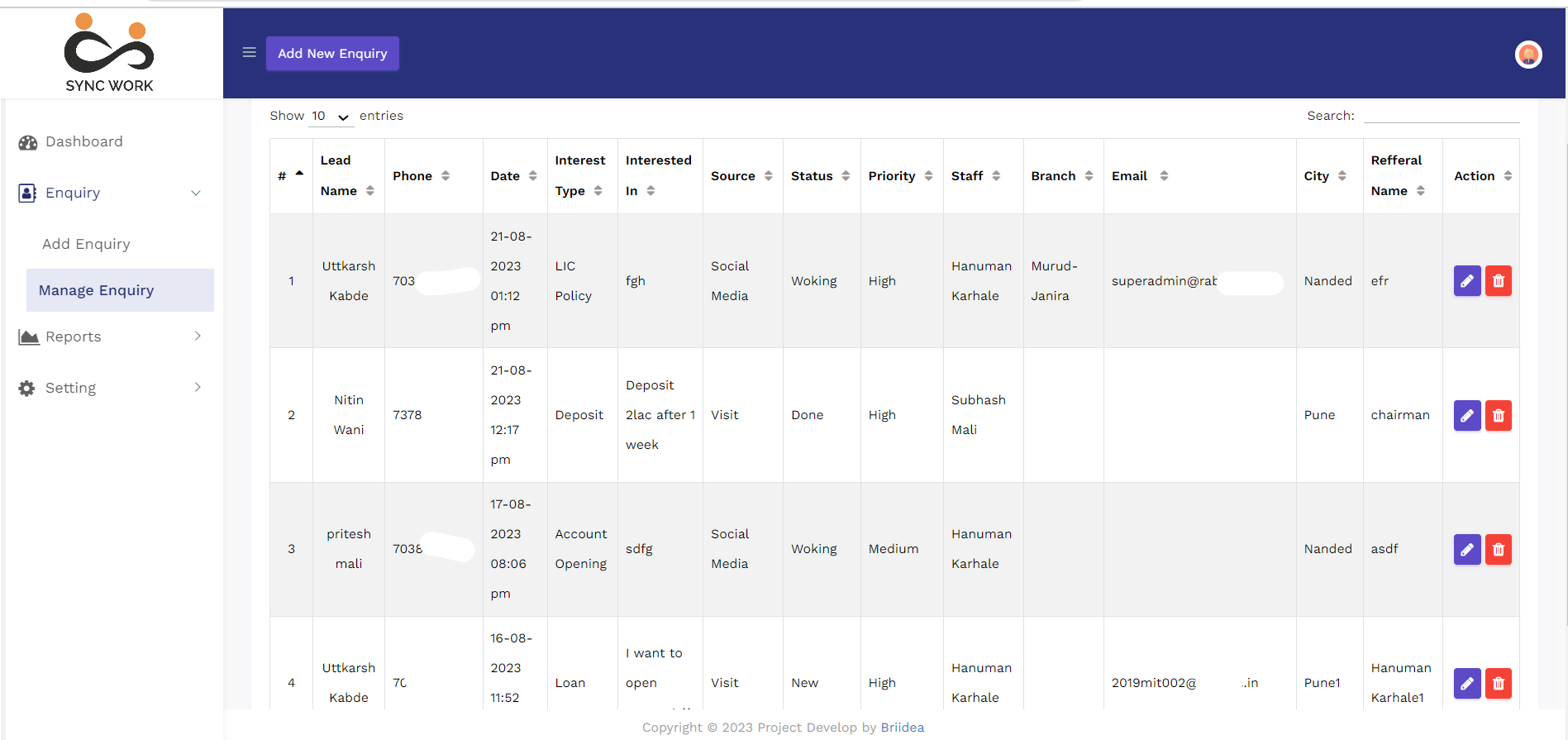The image size is (1568, 740).
Task: Delete pritesh mali's enquiry
Action: (x=1499, y=549)
